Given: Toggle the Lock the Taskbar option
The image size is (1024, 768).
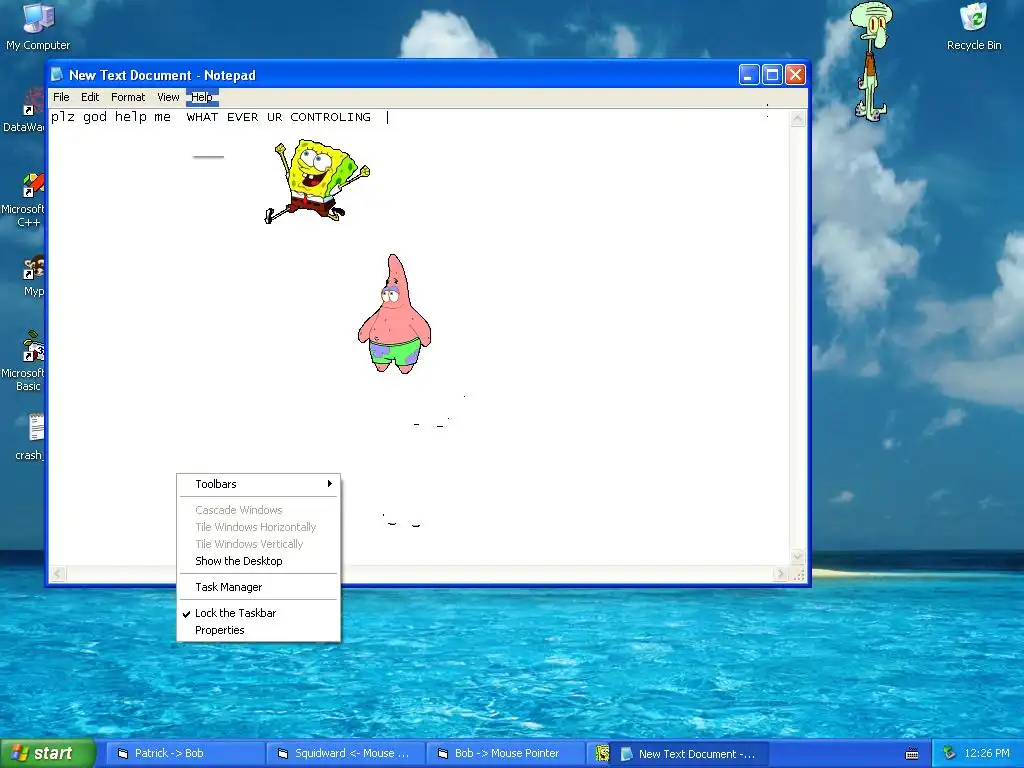Looking at the screenshot, I should coord(259,613).
